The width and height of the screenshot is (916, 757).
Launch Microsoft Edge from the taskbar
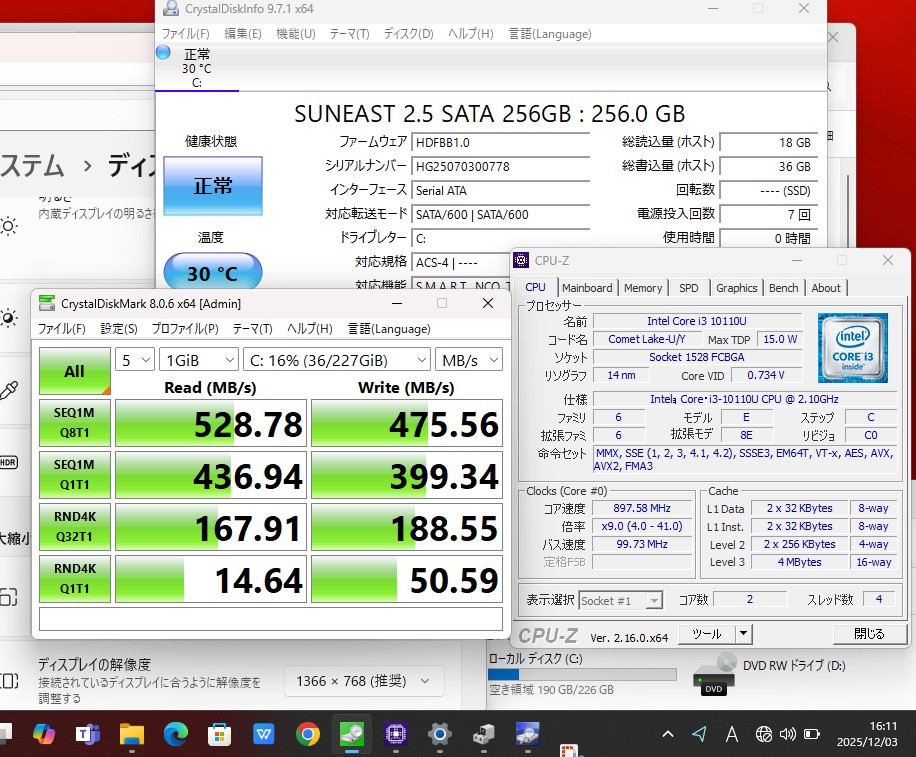point(175,734)
